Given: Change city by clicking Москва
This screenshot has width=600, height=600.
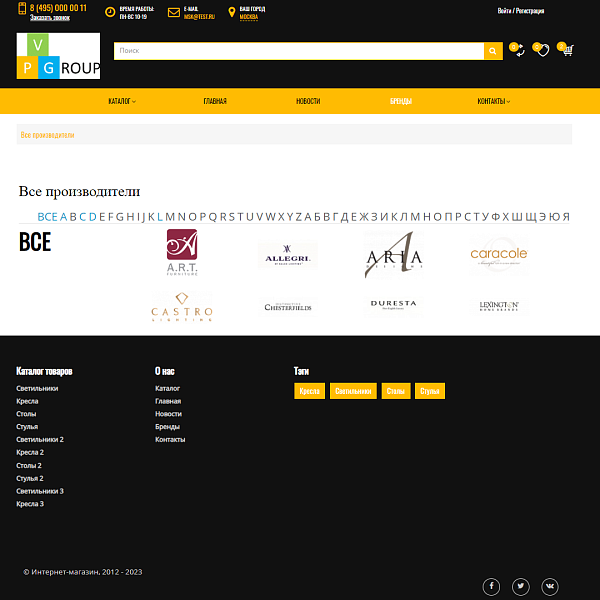Looking at the screenshot, I should coord(248,17).
